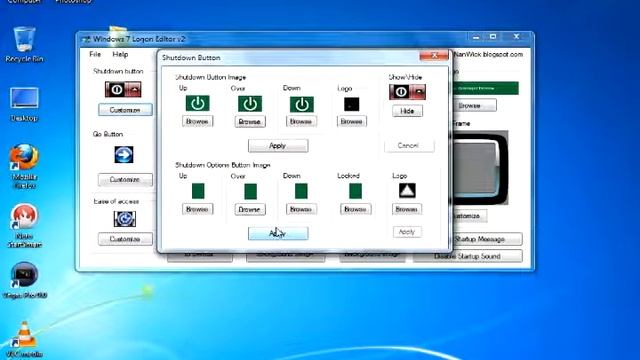Click the Options Button Logo triangle preview
Screen dimensions: 640x360
point(407,190)
